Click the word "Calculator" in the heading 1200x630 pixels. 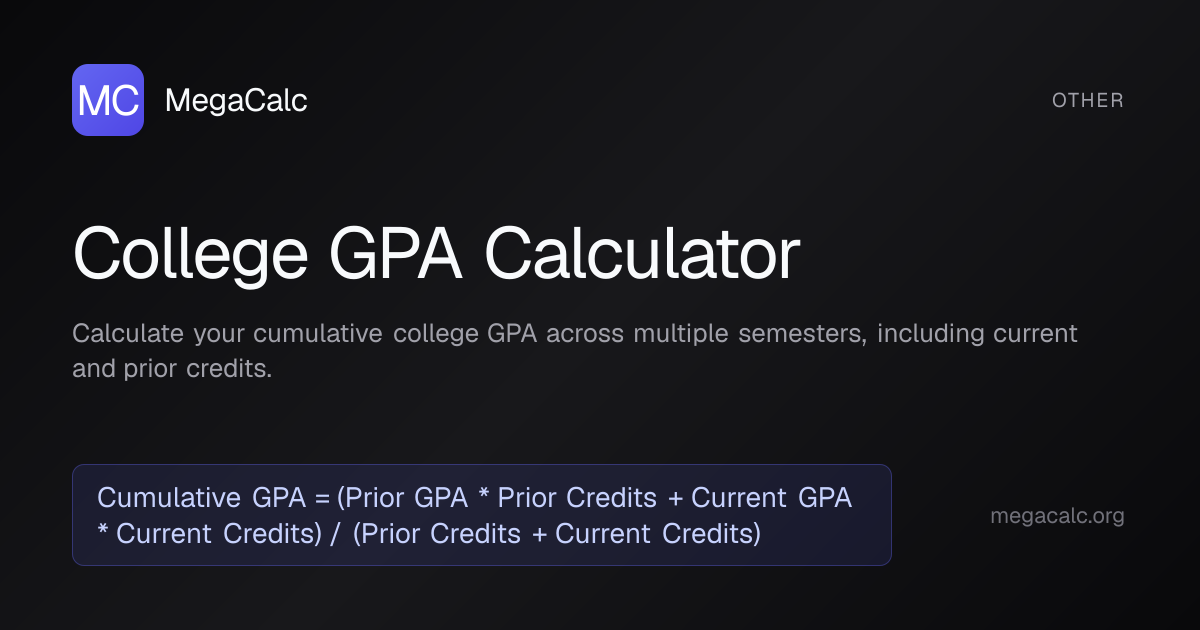(642, 254)
